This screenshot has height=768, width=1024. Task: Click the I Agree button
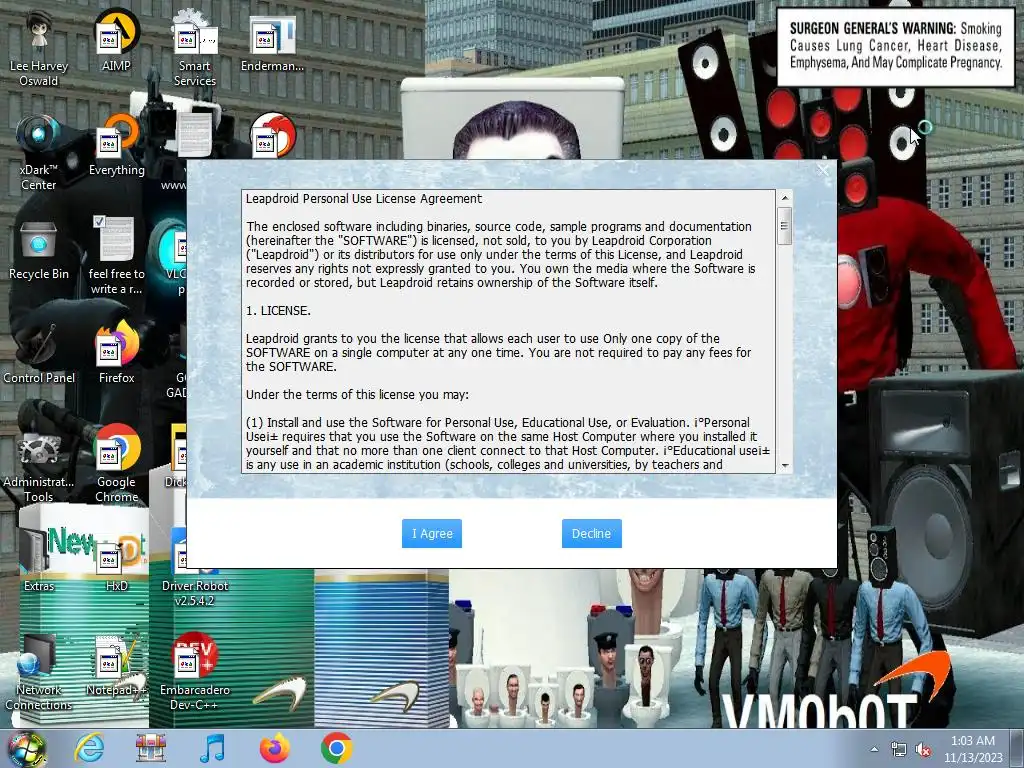[x=432, y=534]
